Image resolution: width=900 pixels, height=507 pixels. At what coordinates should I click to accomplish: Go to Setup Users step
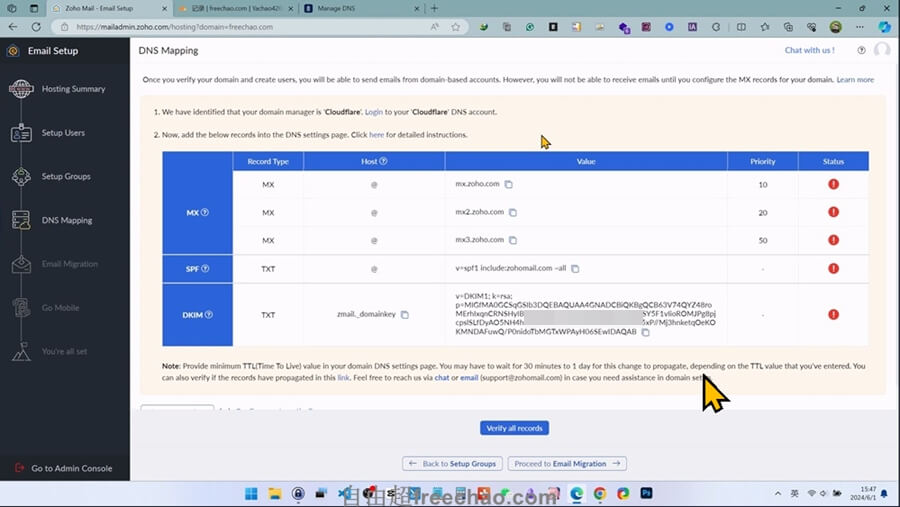63,133
